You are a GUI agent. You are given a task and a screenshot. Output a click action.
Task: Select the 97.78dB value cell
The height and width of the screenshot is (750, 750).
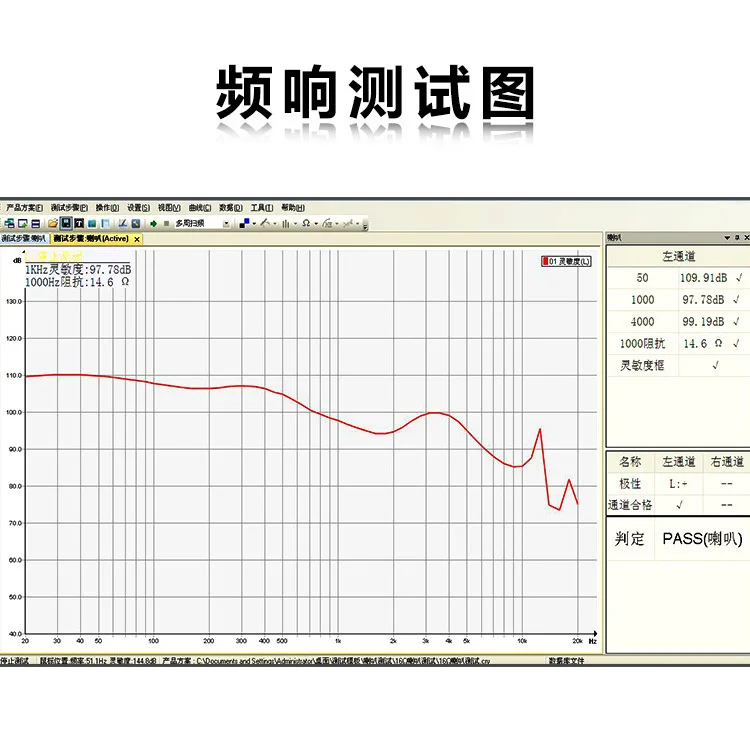(703, 300)
